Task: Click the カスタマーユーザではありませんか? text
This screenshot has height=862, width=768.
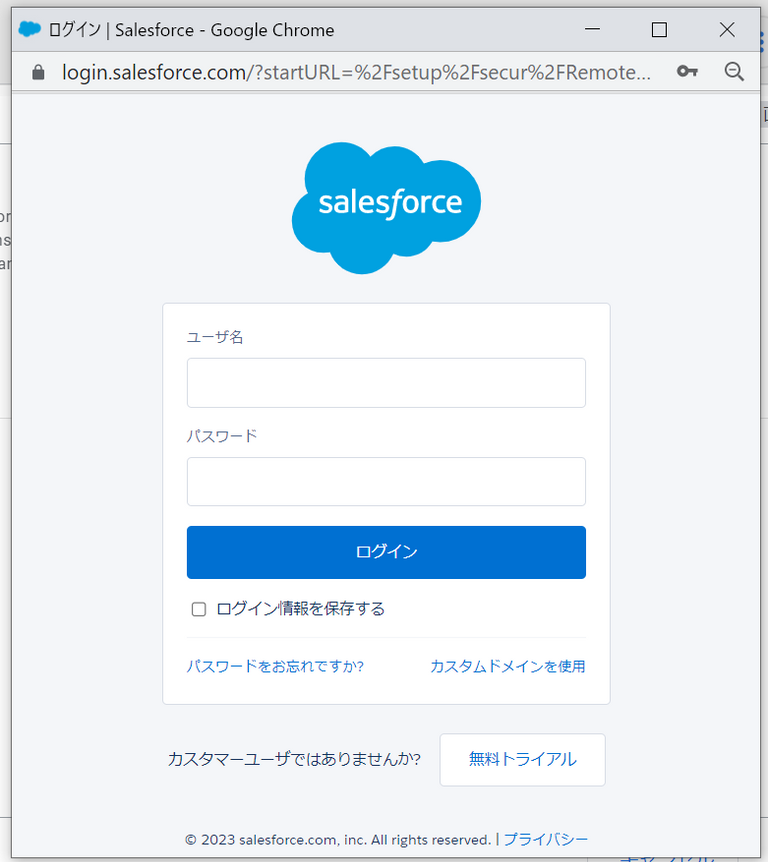Action: [294, 759]
